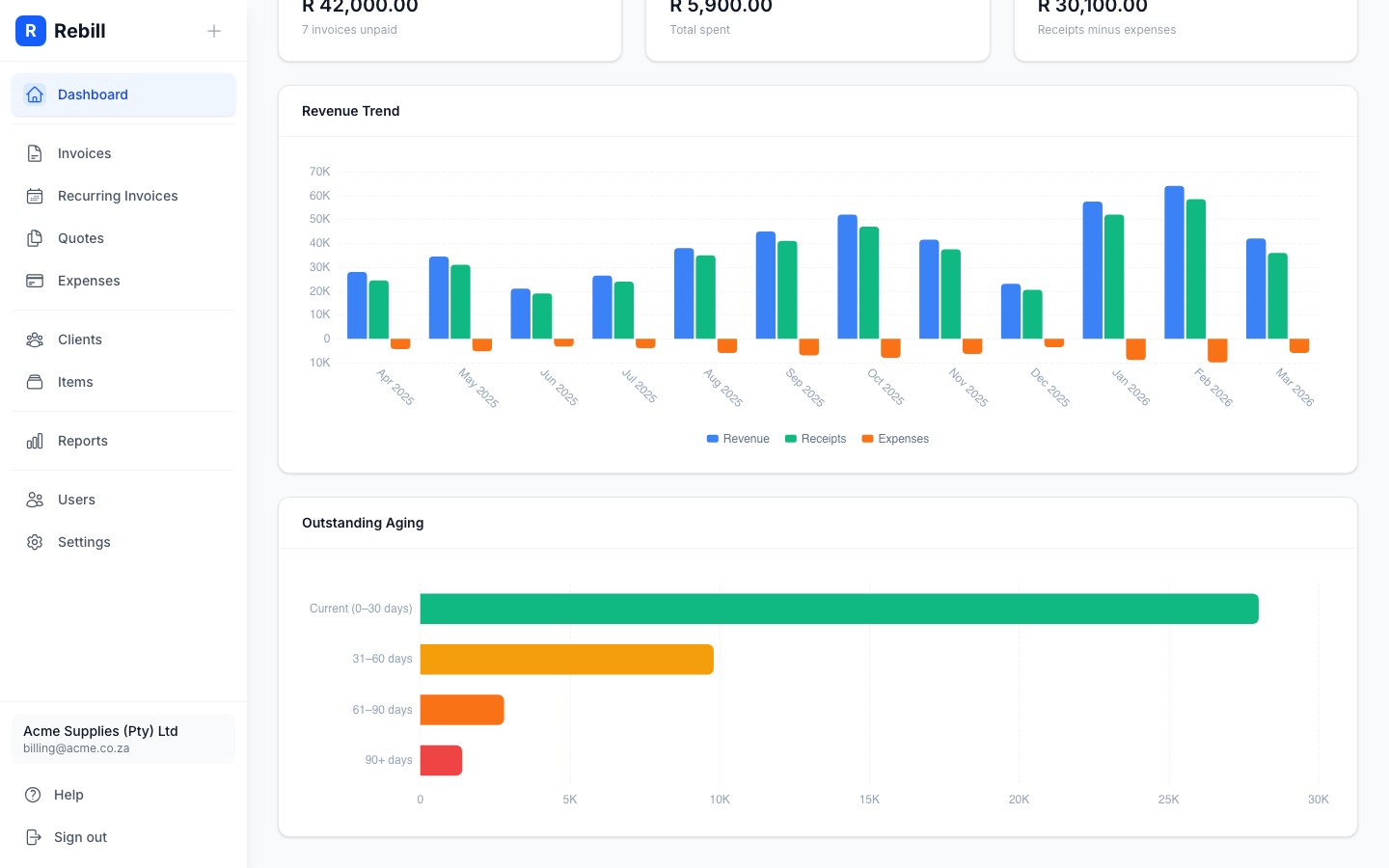
Task: Click the Clients people icon
Action: [x=35, y=339]
